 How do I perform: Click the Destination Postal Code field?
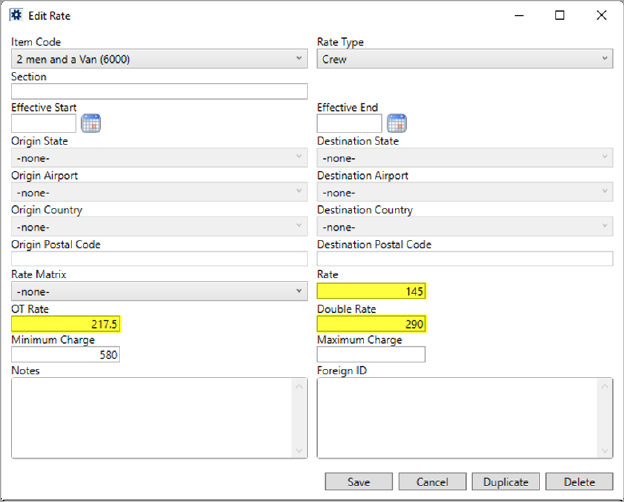(464, 259)
